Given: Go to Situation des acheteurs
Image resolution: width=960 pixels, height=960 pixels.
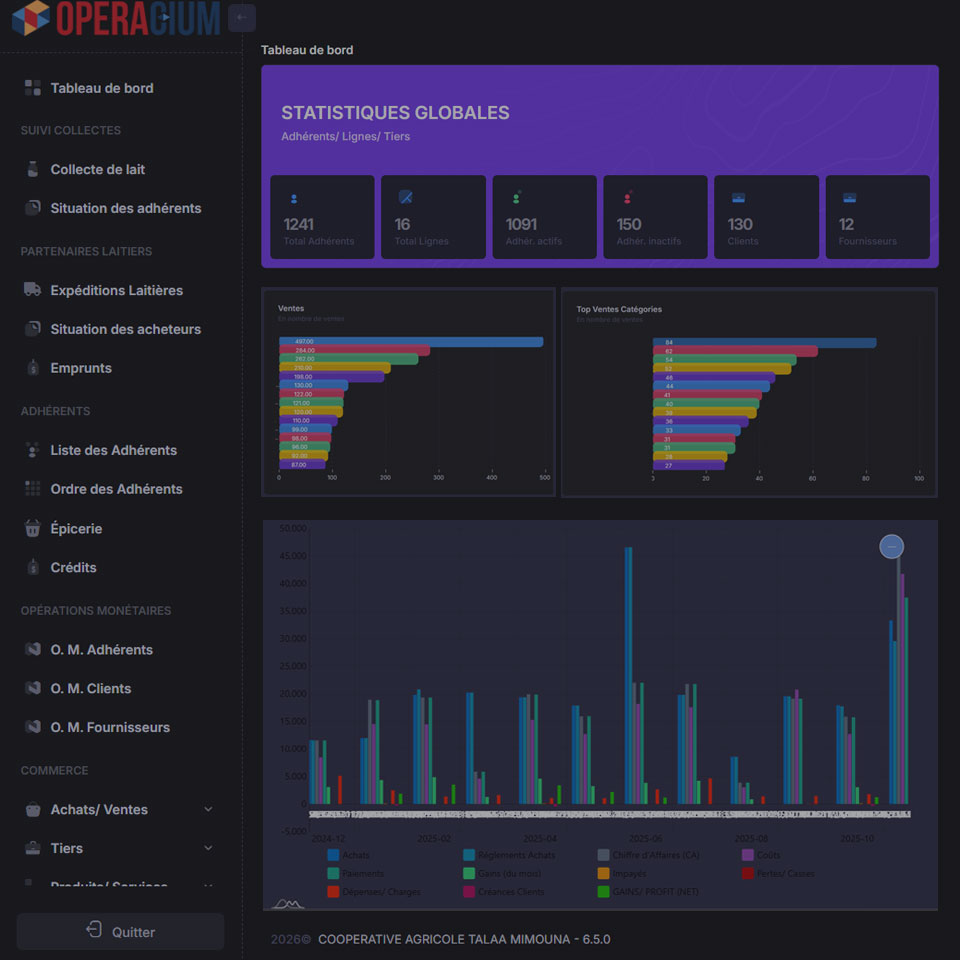Looking at the screenshot, I should click(125, 329).
